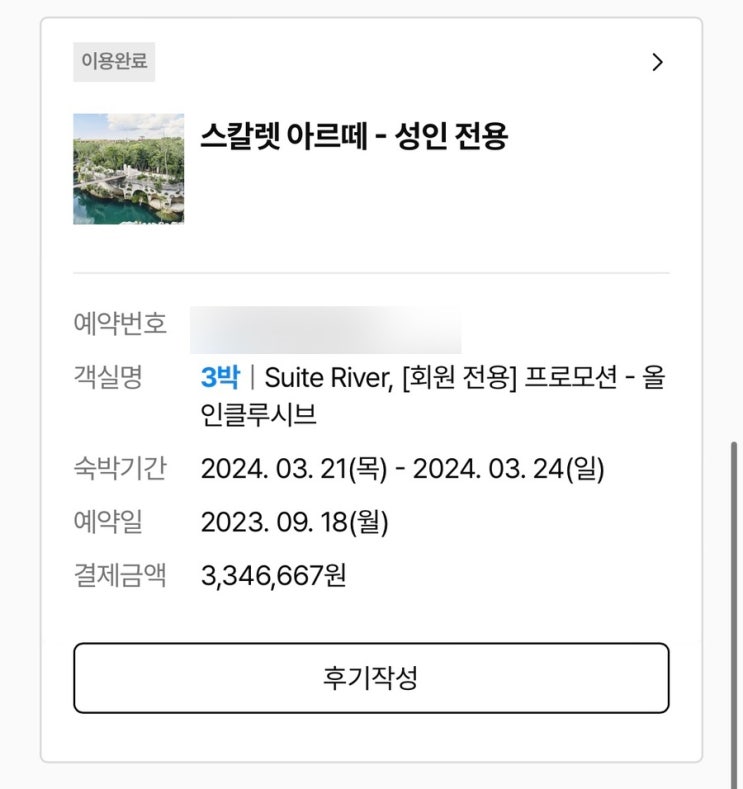Click the 결제금액 label
The height and width of the screenshot is (789, 743).
[119, 575]
